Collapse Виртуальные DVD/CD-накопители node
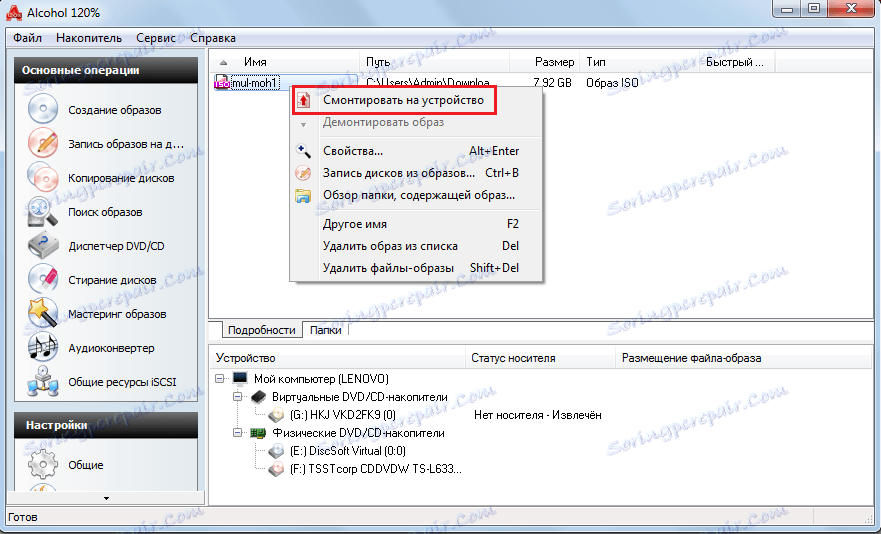 (238, 397)
